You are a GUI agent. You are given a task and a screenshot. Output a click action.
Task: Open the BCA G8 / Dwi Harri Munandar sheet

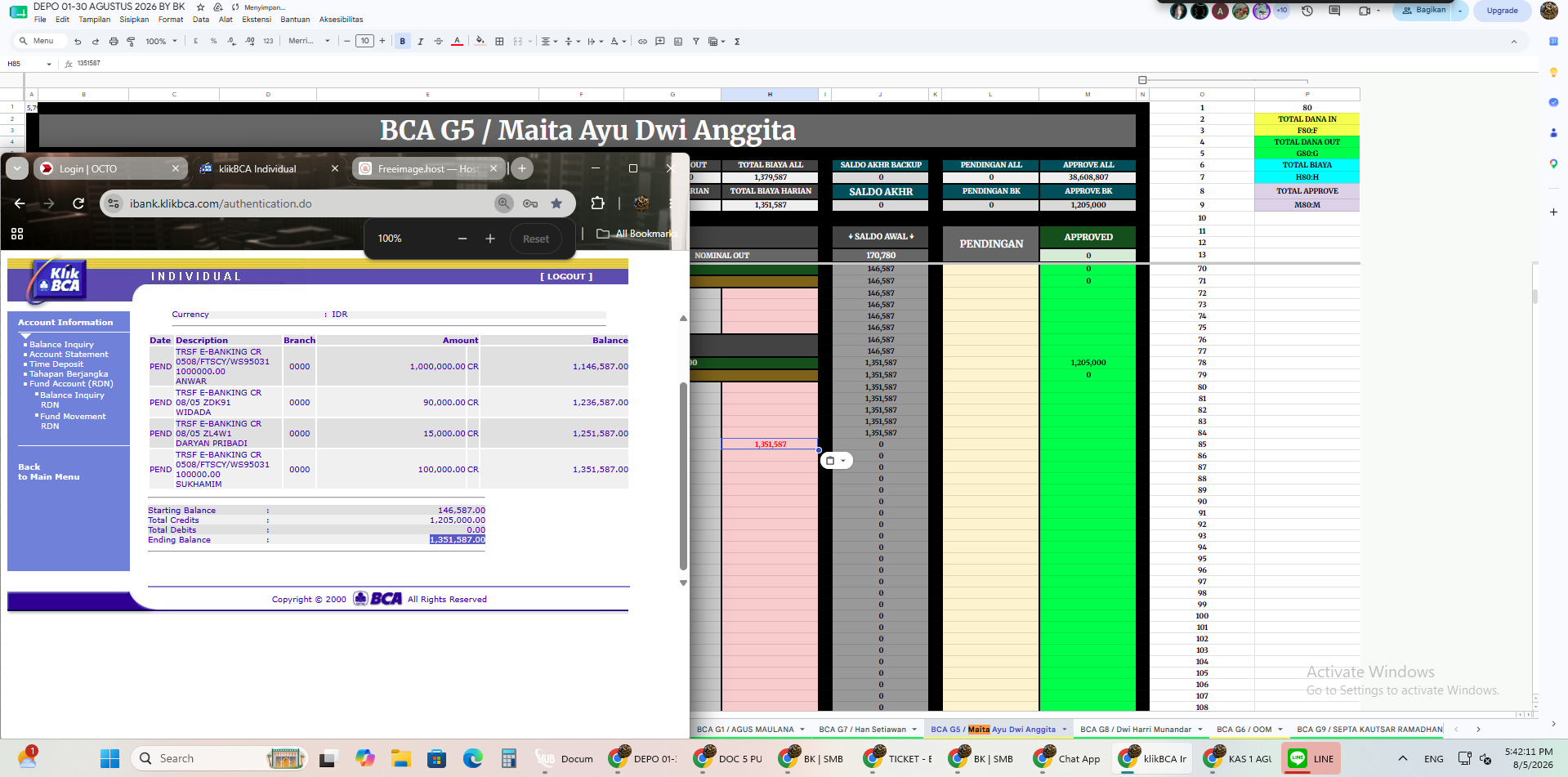point(1136,729)
